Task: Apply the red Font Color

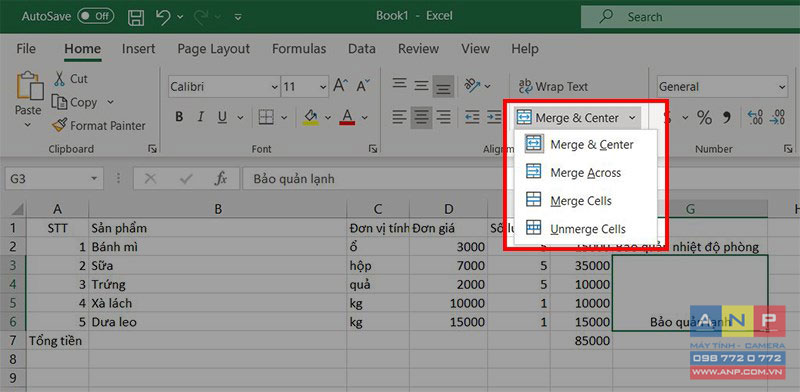Action: pos(347,117)
